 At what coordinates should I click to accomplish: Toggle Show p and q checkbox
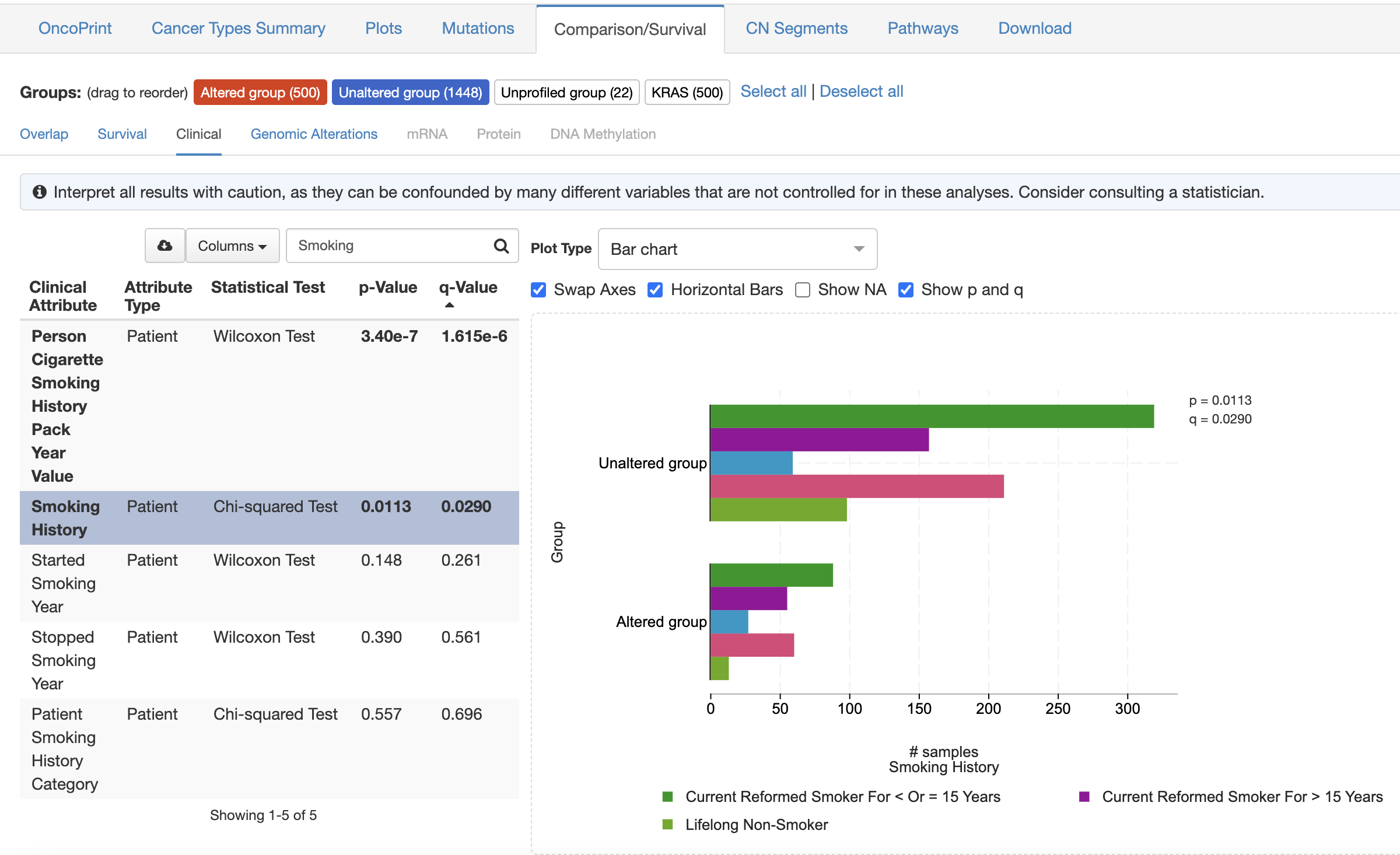[906, 290]
